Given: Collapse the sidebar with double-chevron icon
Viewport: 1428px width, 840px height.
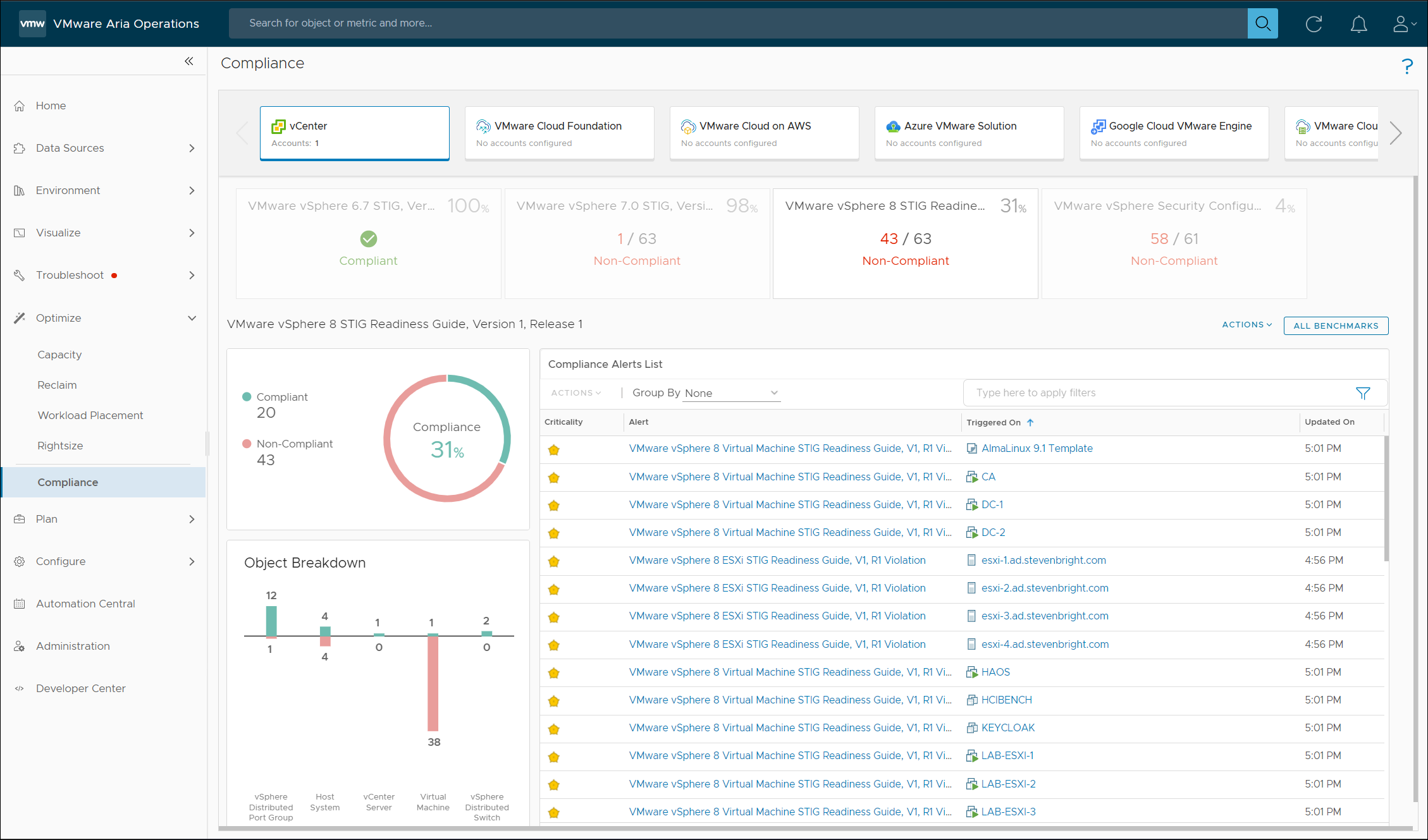Looking at the screenshot, I should (x=188, y=61).
